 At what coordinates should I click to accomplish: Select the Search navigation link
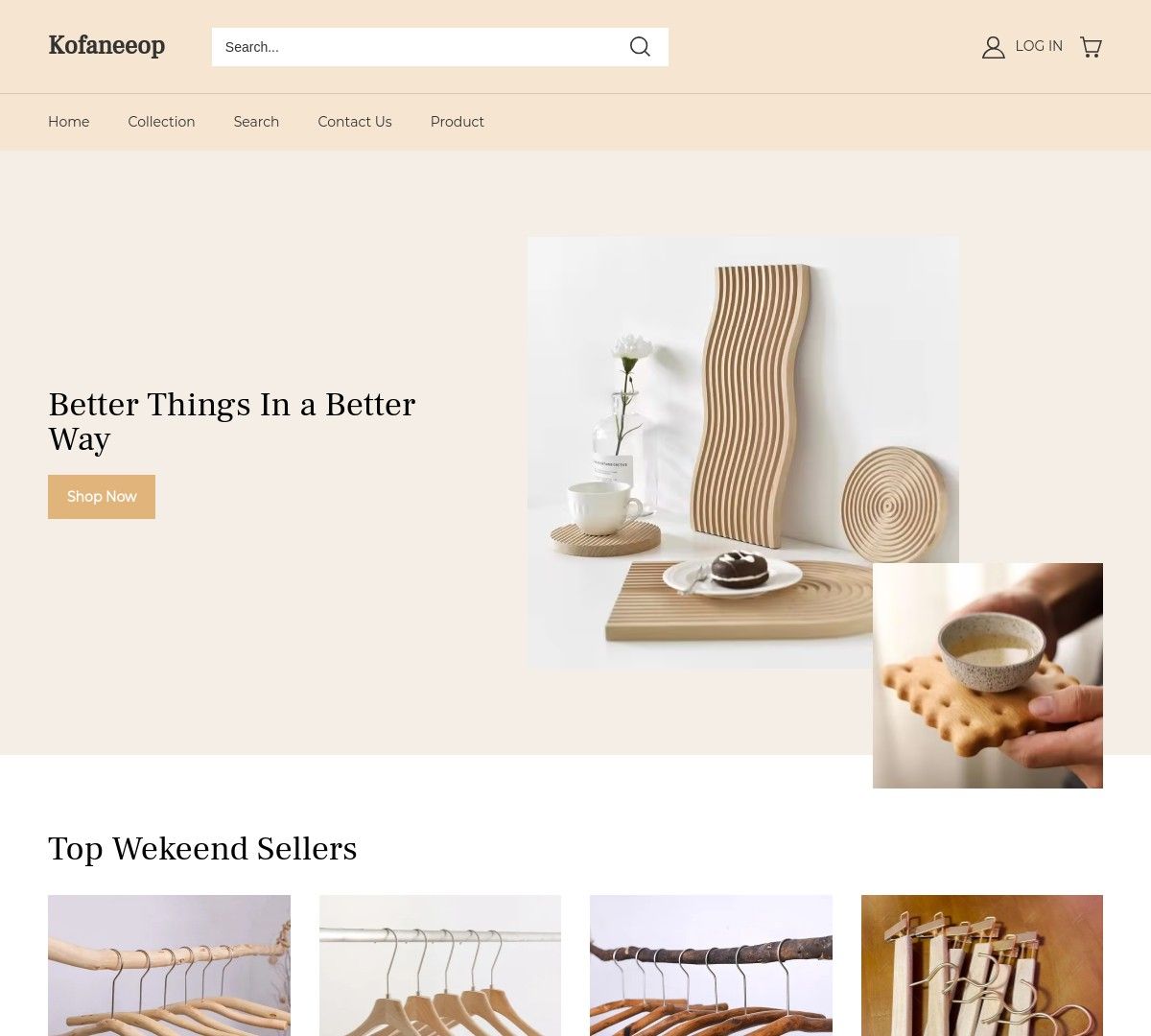tap(256, 122)
